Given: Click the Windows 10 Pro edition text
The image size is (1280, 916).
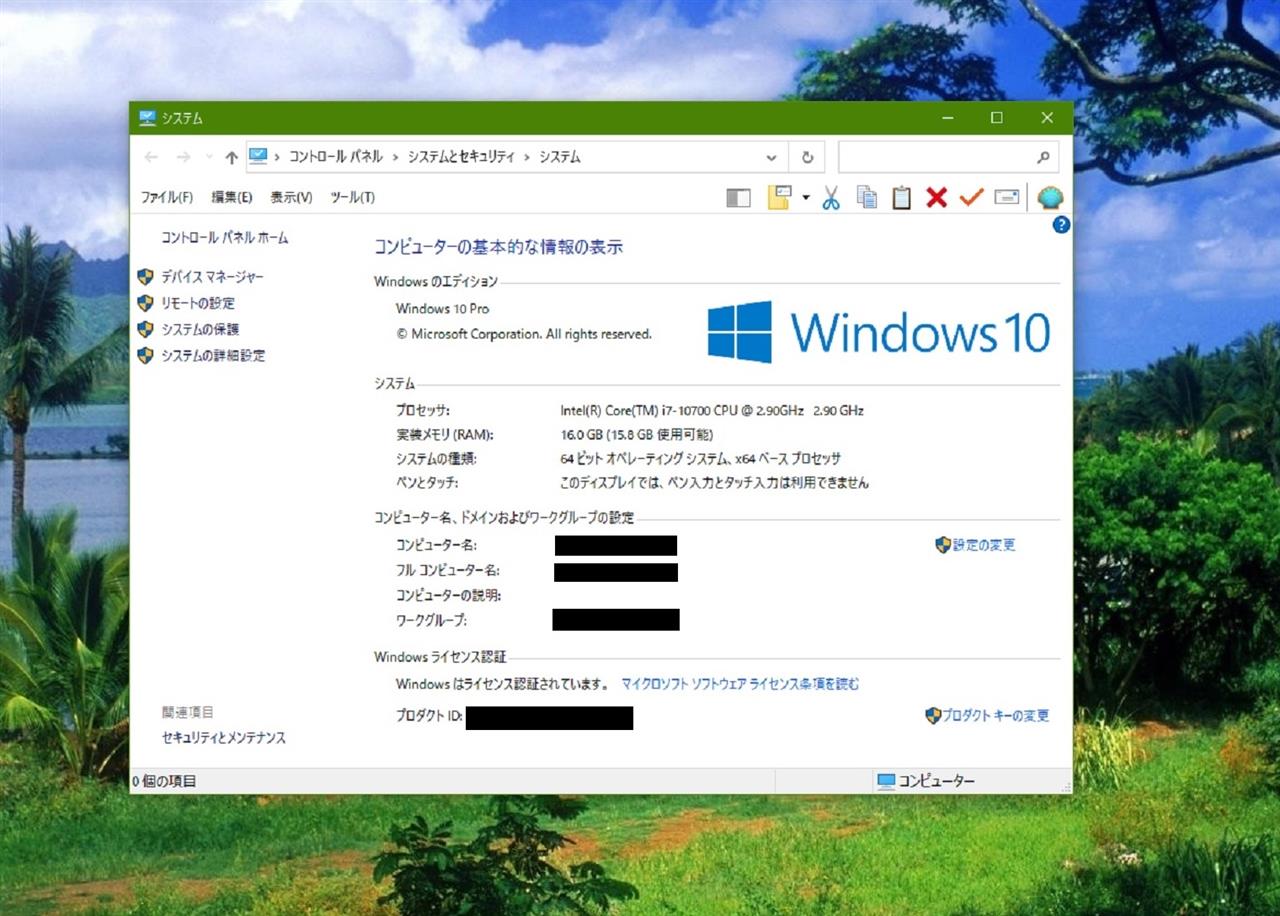Looking at the screenshot, I should [442, 309].
